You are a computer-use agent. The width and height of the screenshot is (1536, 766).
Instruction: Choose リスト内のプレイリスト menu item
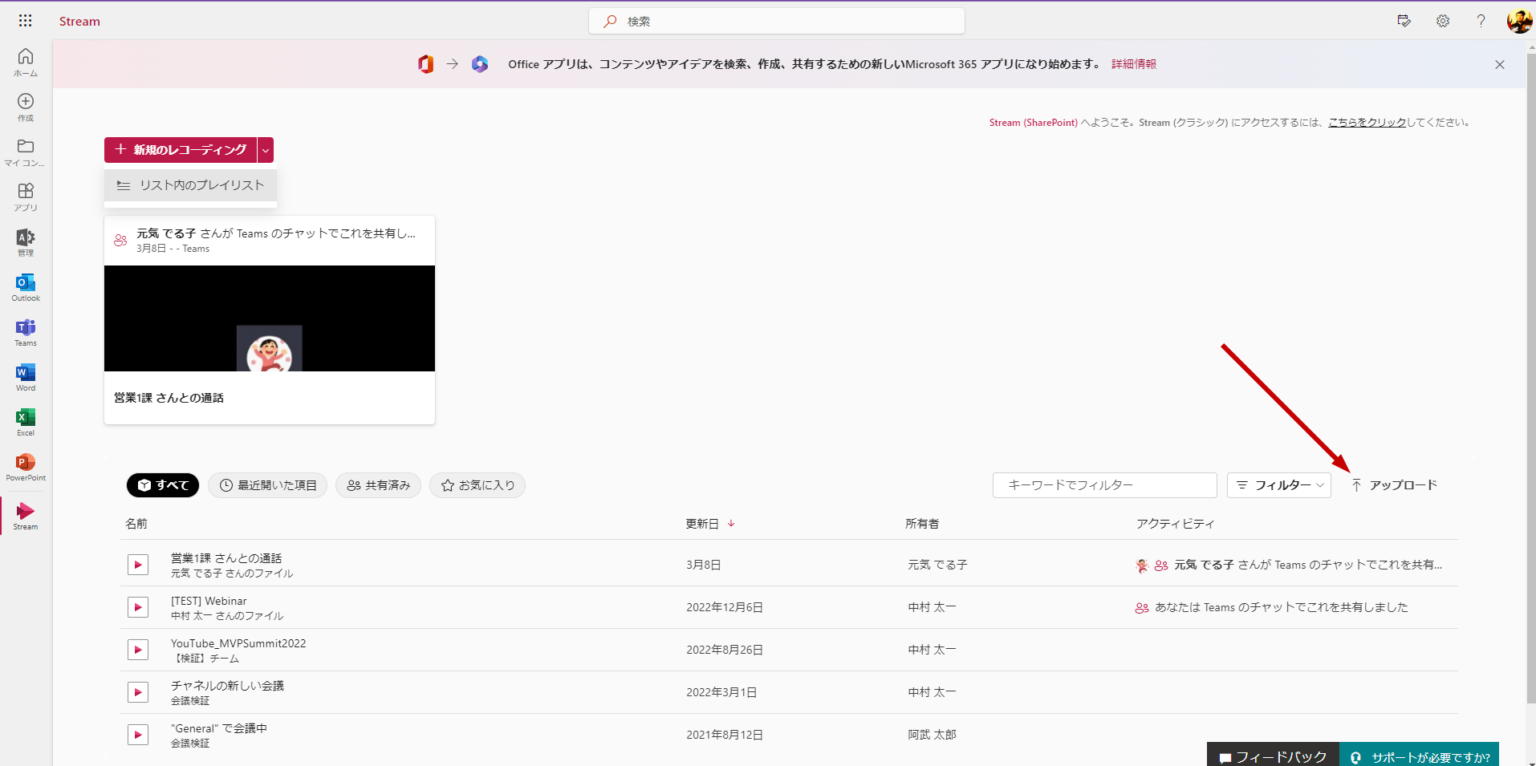click(190, 185)
